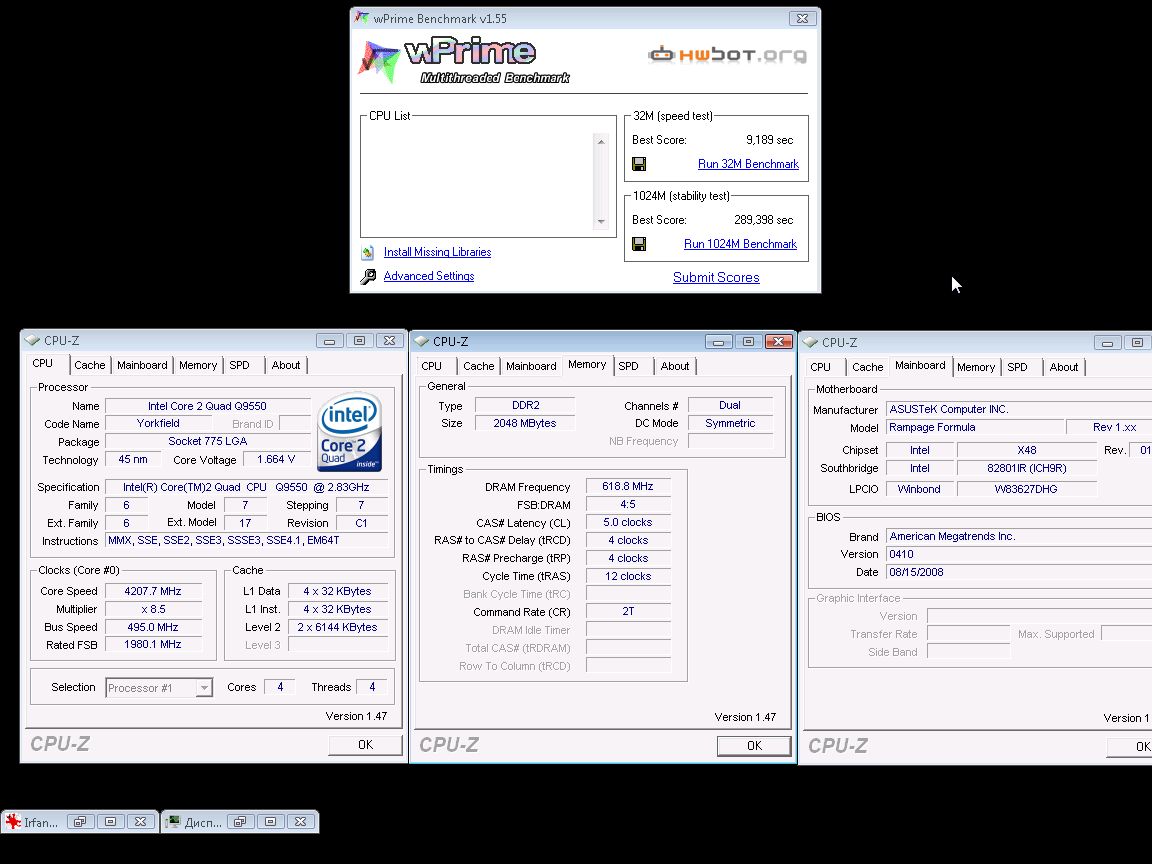Click the Bus Speed 495.0 MHz value
This screenshot has height=864, width=1152.
pos(153,627)
